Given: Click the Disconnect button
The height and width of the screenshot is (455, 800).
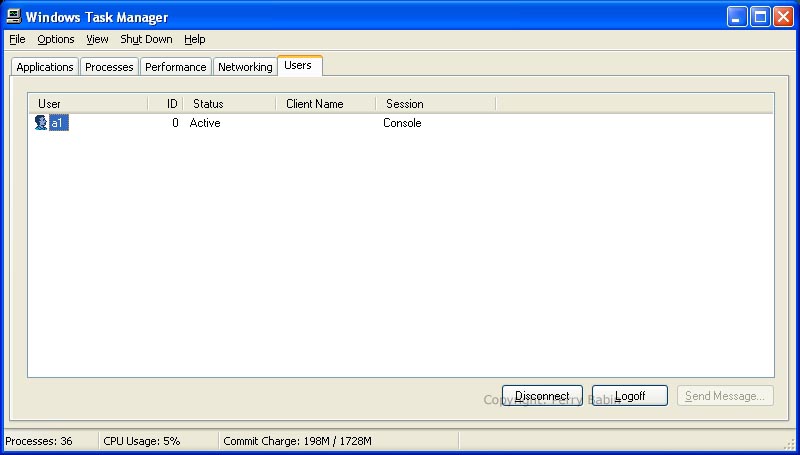Looking at the screenshot, I should 542,396.
